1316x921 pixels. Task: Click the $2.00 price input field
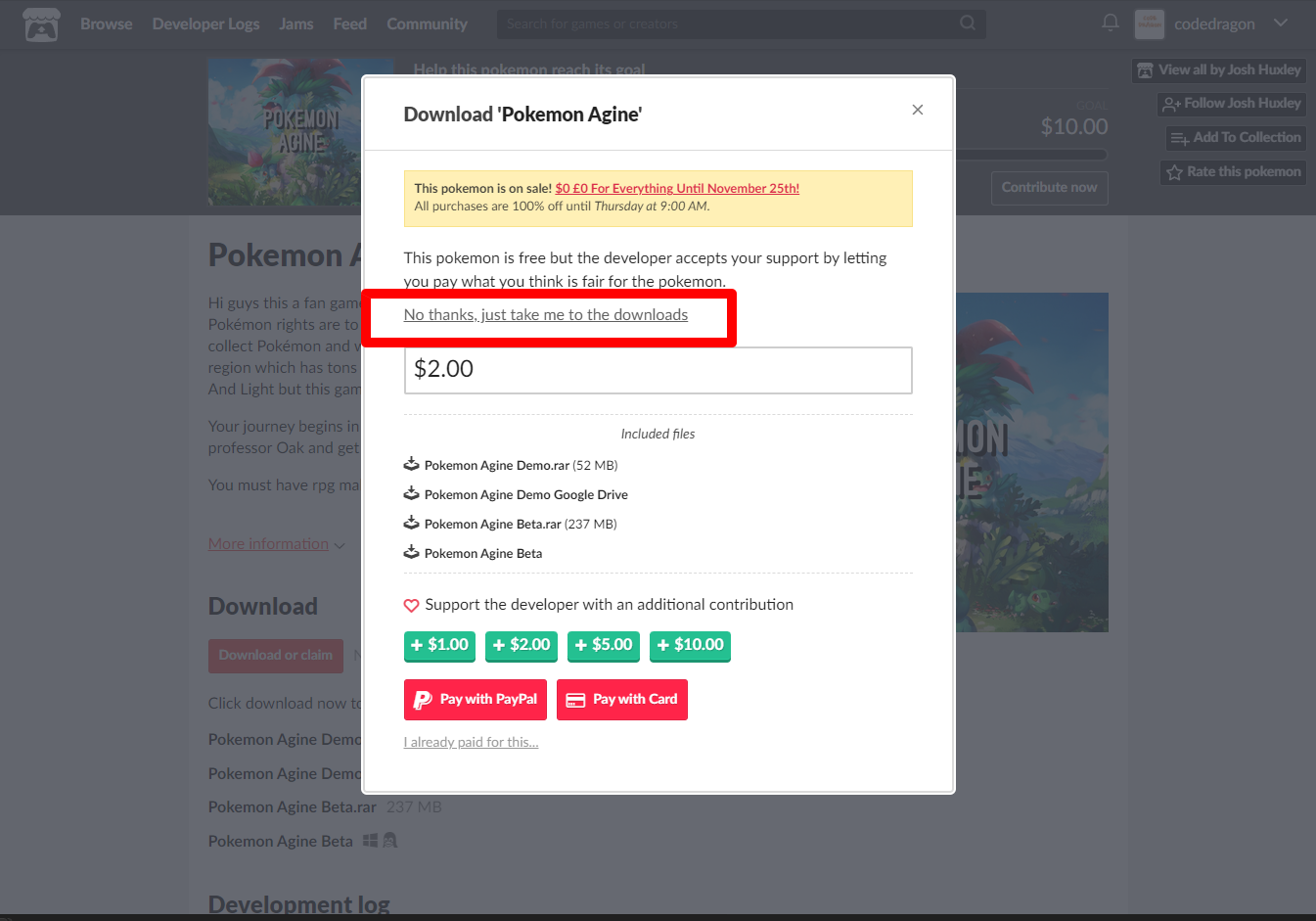click(x=658, y=370)
